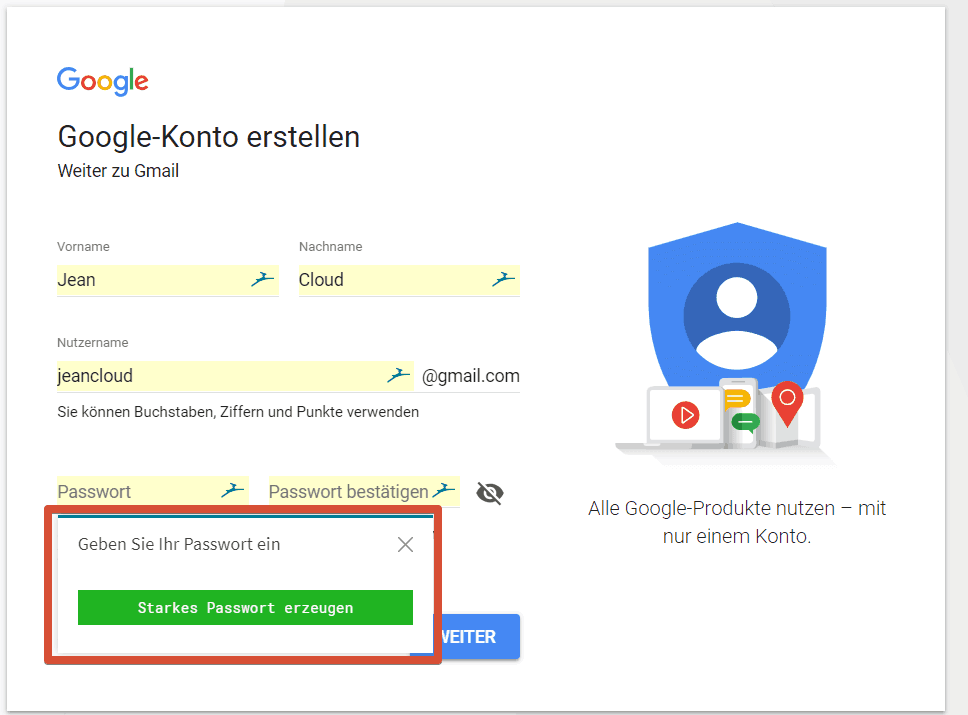
Task: Click the 'Alle Google-Produkte nutzen' caption
Action: [x=736, y=522]
